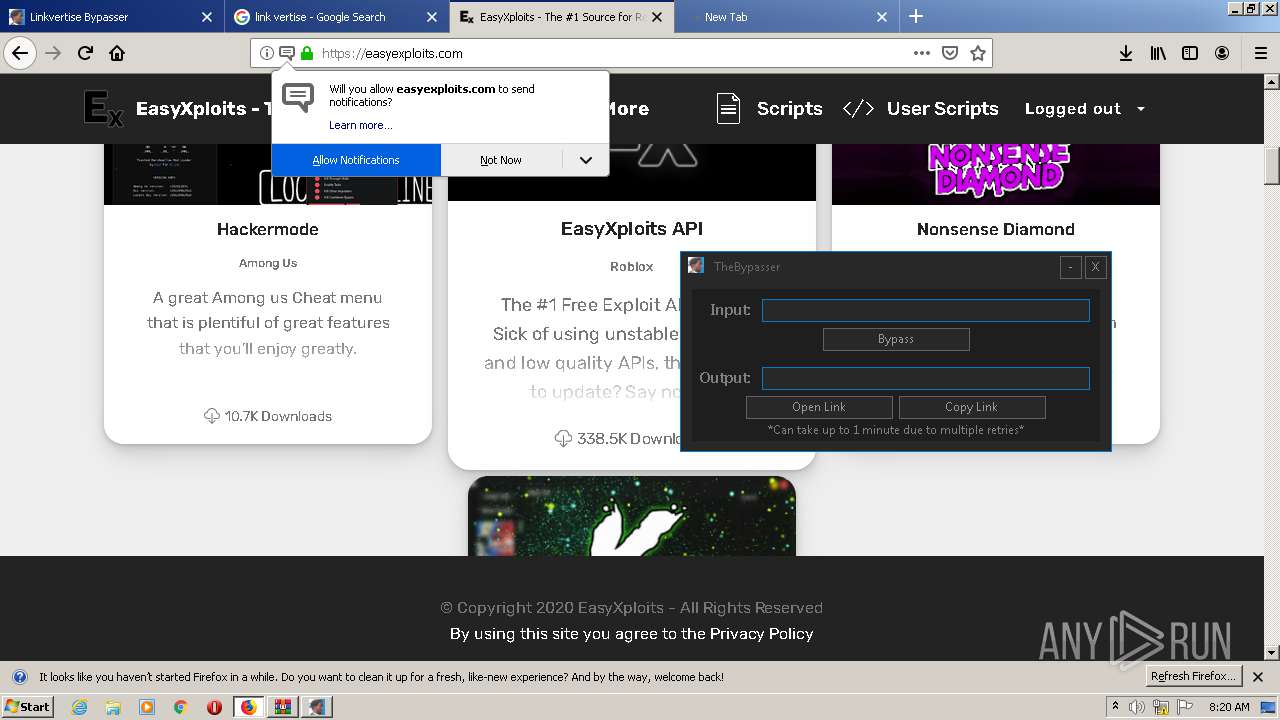Click Copy Link in TheBypasser
Viewport: 1280px width, 720px height.
pos(972,407)
